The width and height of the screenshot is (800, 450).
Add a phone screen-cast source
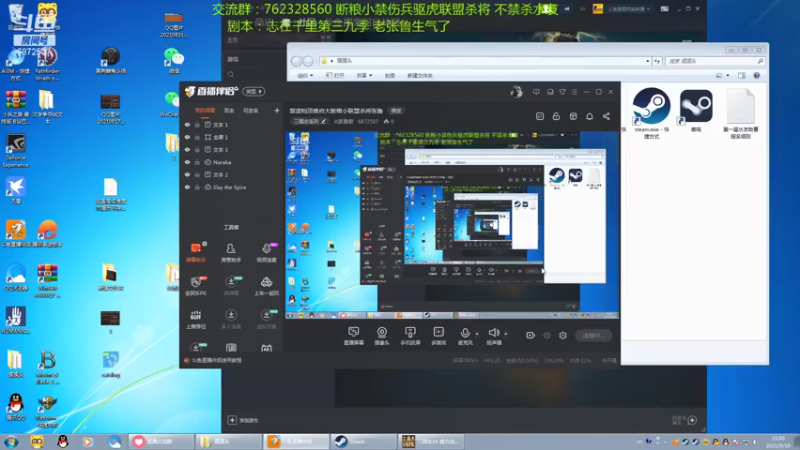coord(410,336)
